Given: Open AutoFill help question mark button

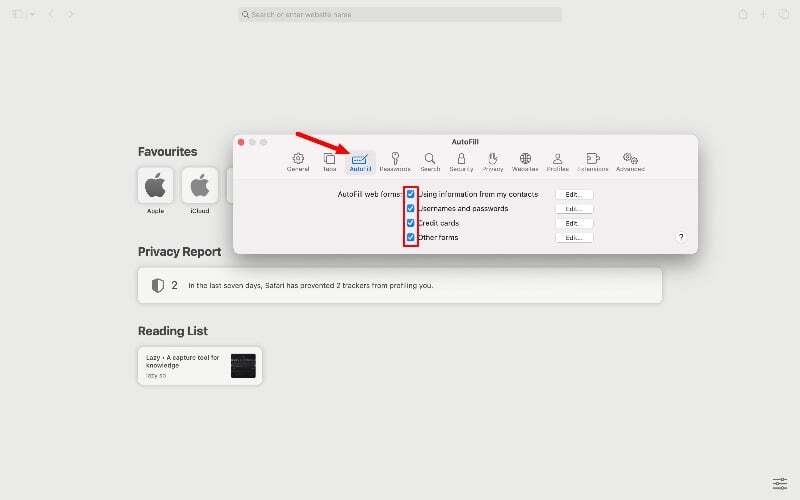Looking at the screenshot, I should click(x=681, y=237).
